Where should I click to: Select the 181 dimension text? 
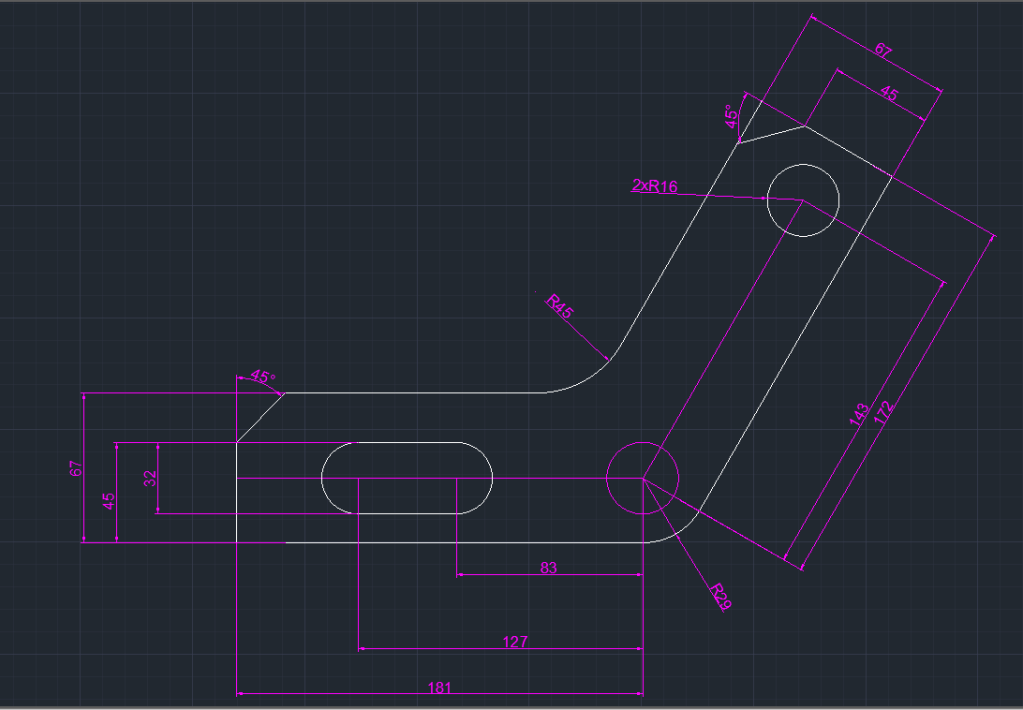click(x=438, y=687)
